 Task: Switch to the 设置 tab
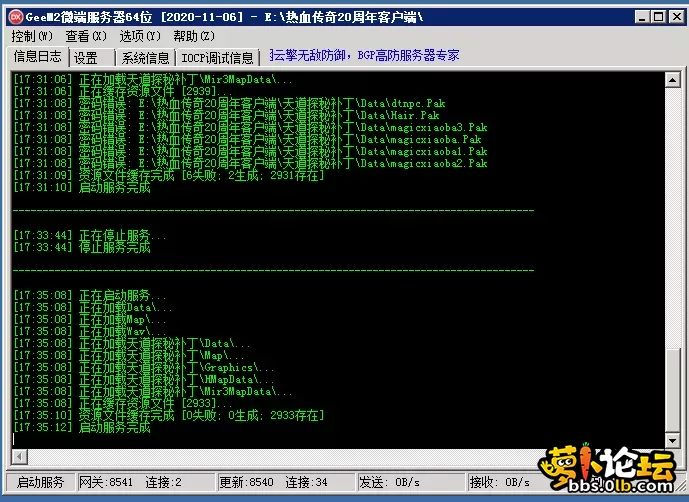[91, 58]
